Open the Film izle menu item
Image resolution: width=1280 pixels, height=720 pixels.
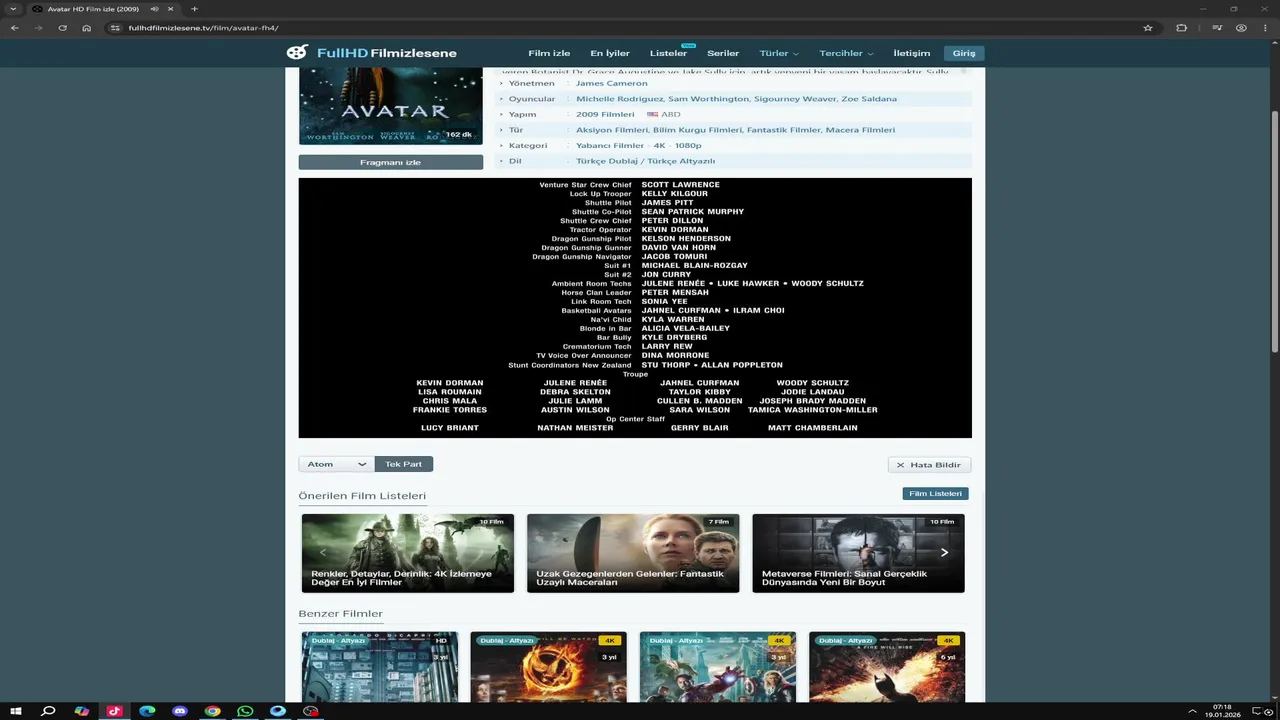click(x=549, y=53)
